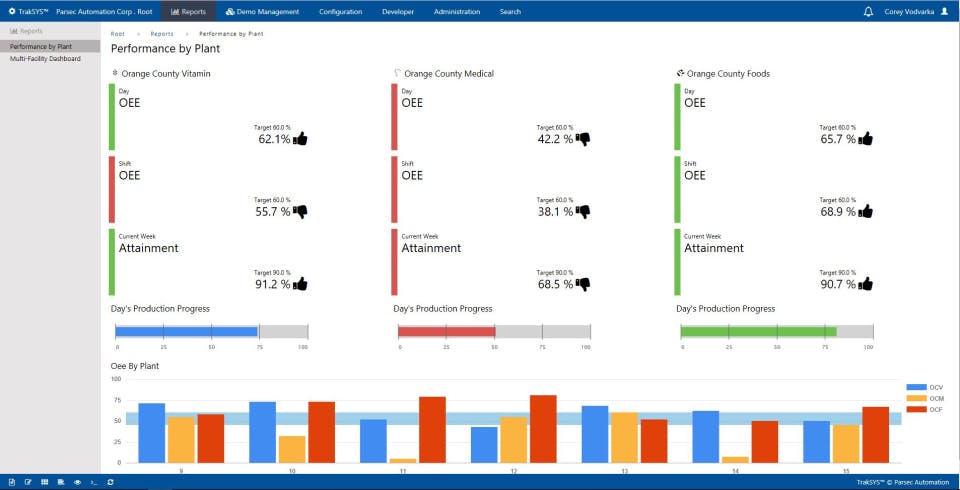Open the edit pencil icon in bottom toolbar

pos(28,482)
